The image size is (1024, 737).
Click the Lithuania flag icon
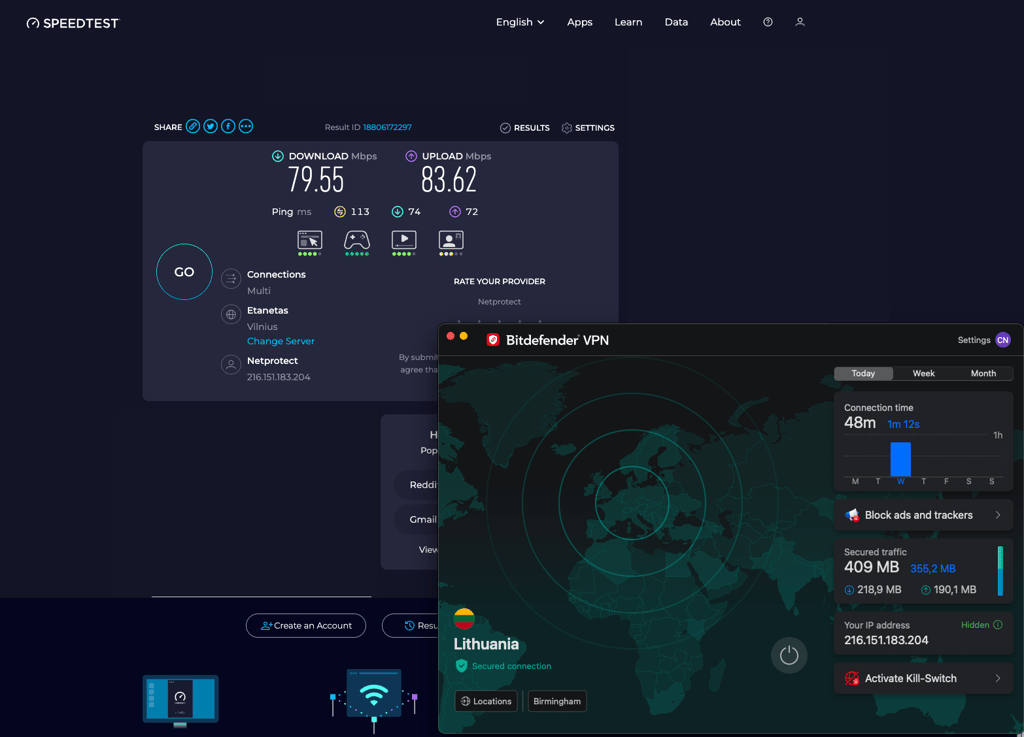coord(464,618)
